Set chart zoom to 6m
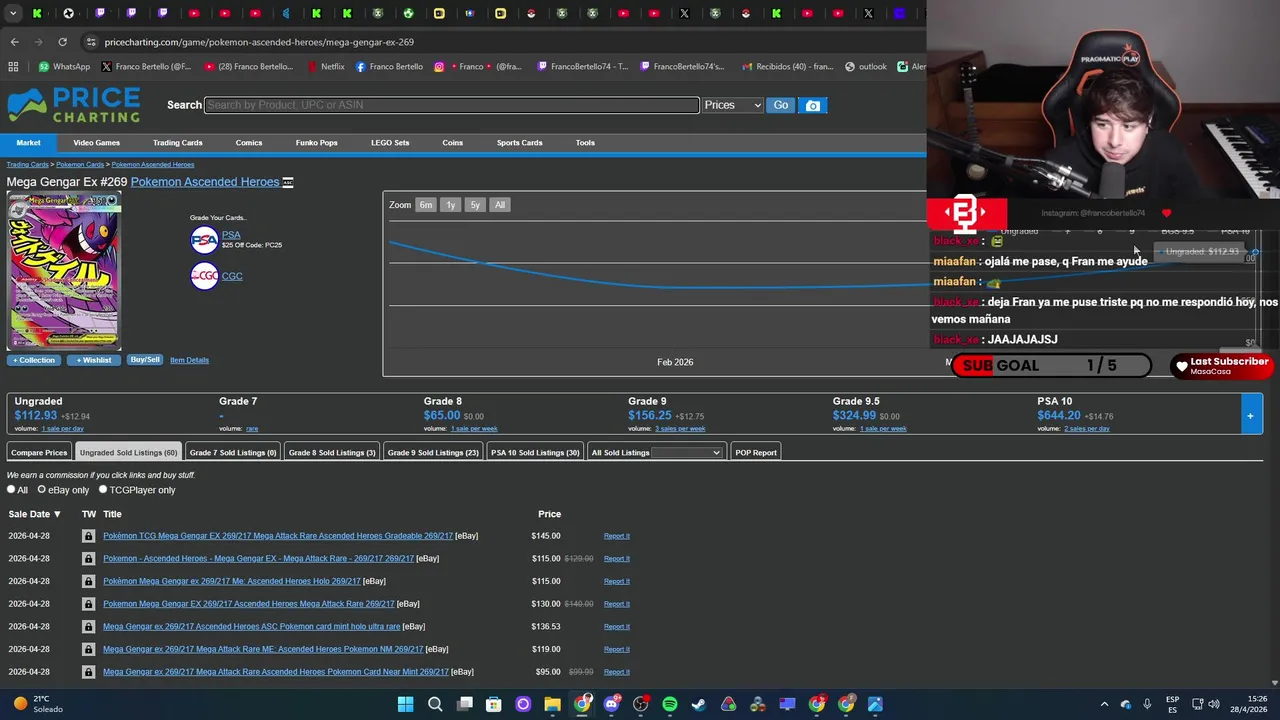This screenshot has width=1280, height=720. point(426,205)
